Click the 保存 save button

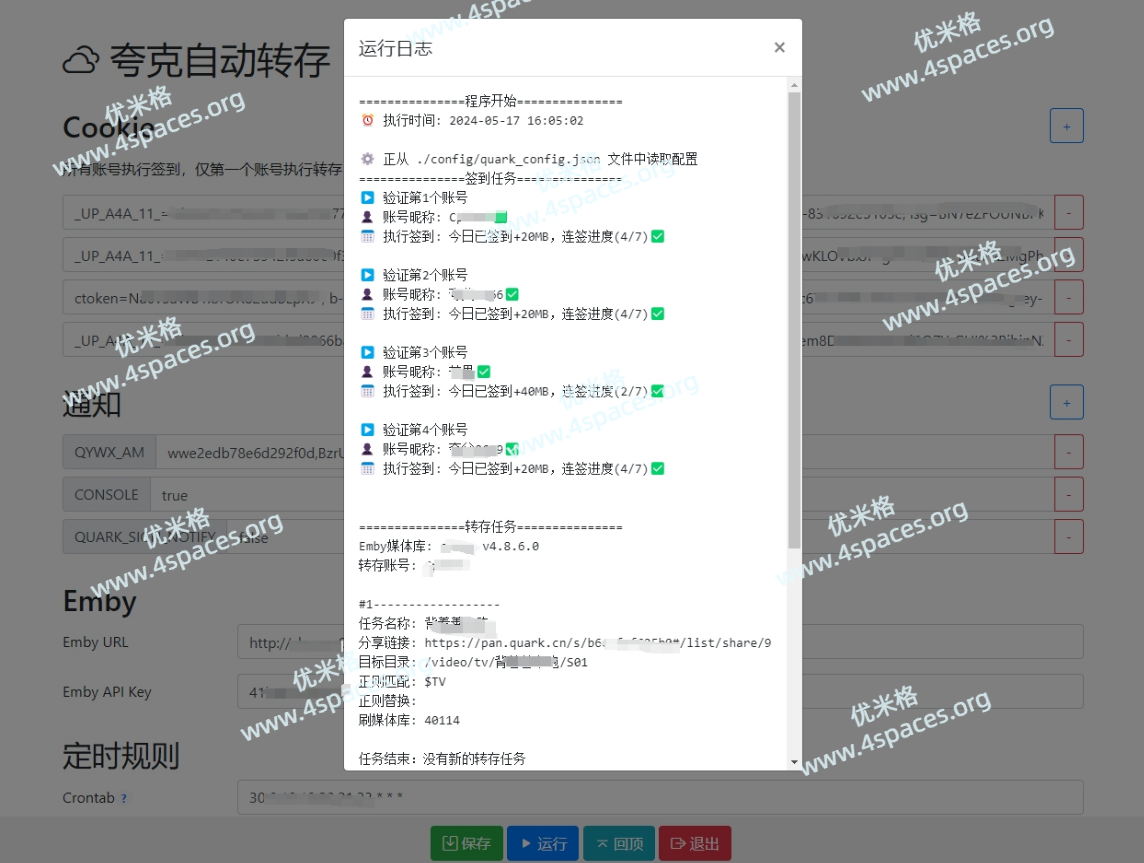pyautogui.click(x=467, y=843)
